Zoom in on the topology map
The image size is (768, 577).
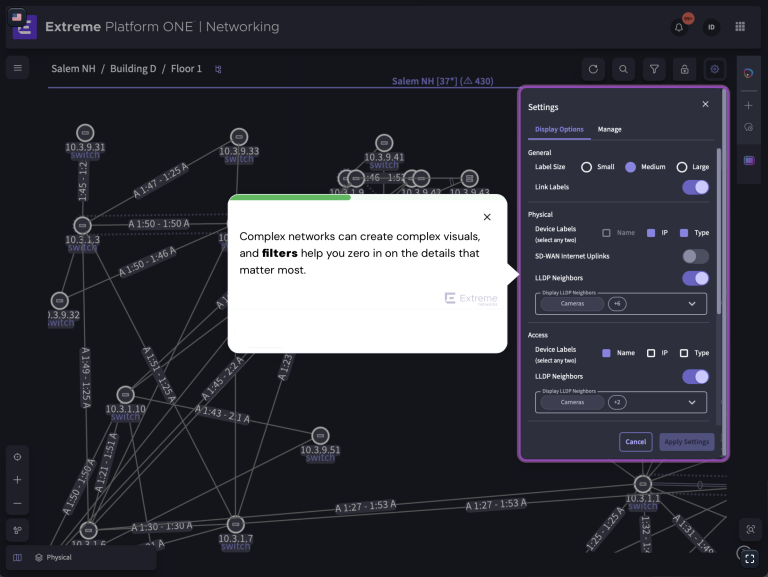(17, 480)
